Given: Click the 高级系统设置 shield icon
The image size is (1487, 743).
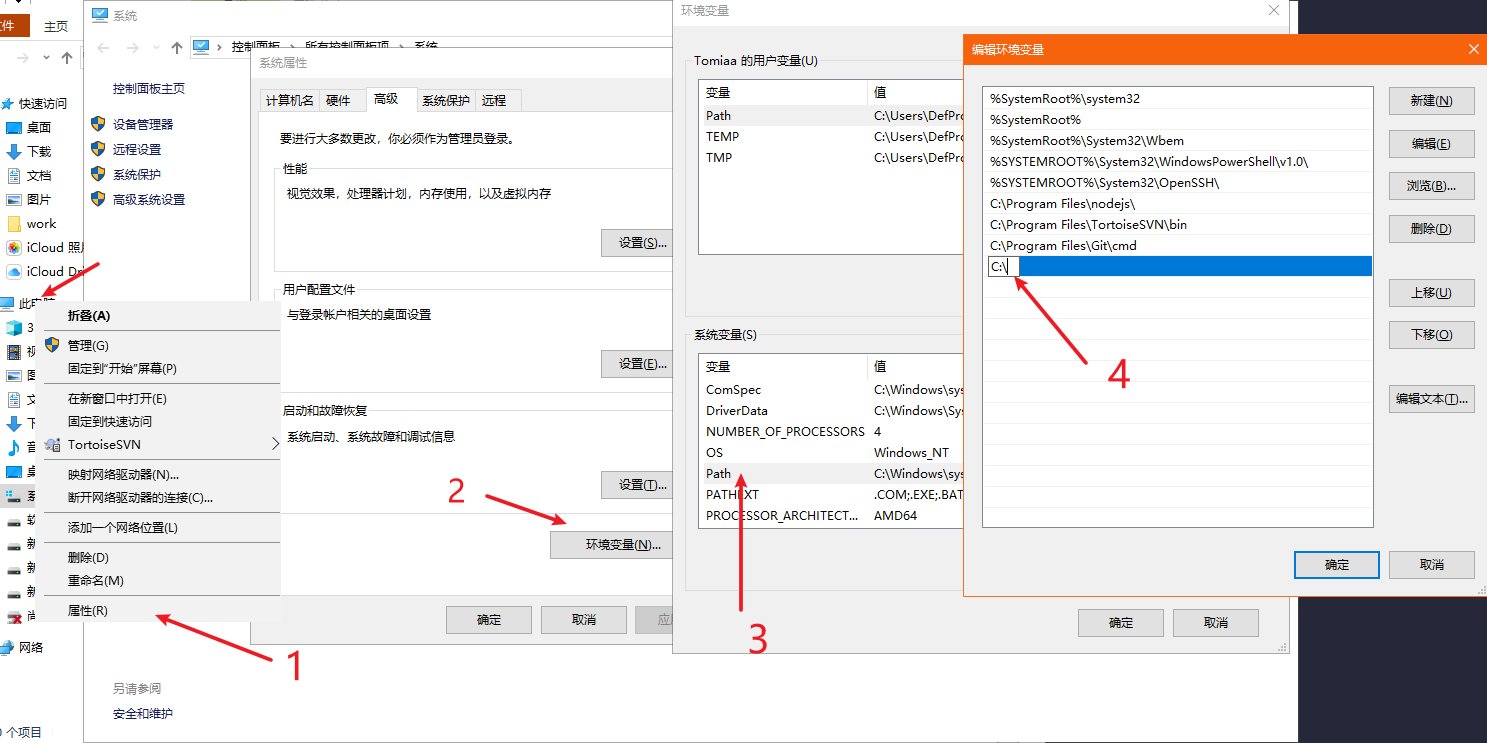Looking at the screenshot, I should click(98, 199).
